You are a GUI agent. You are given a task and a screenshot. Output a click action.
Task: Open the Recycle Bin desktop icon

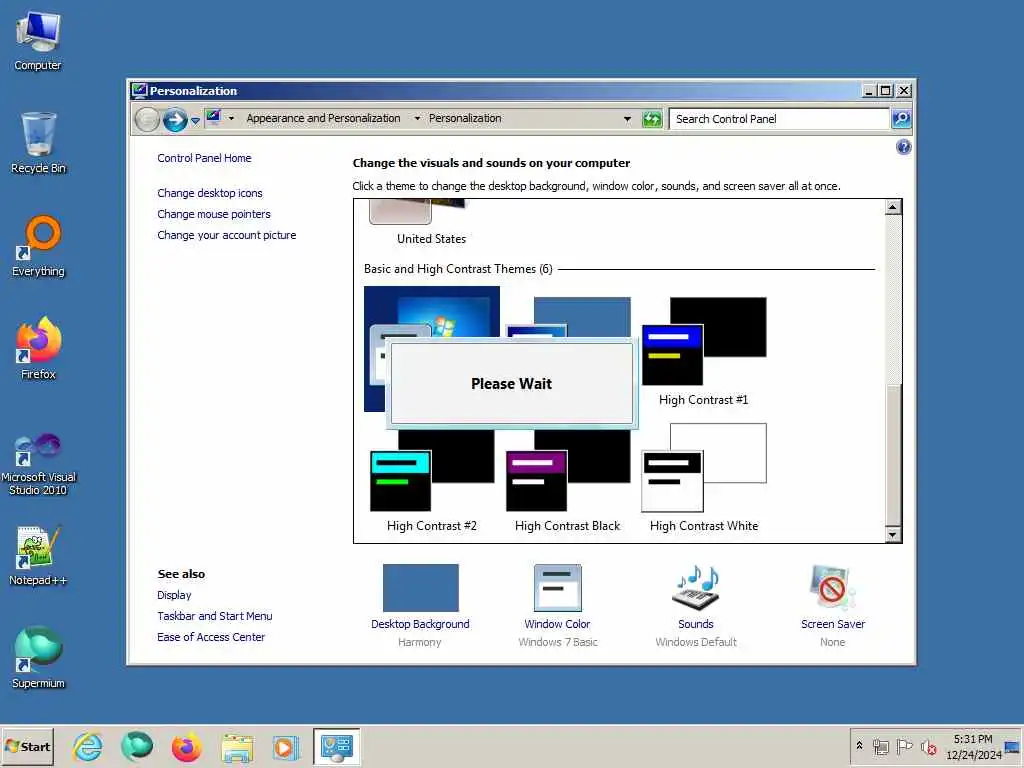38,143
